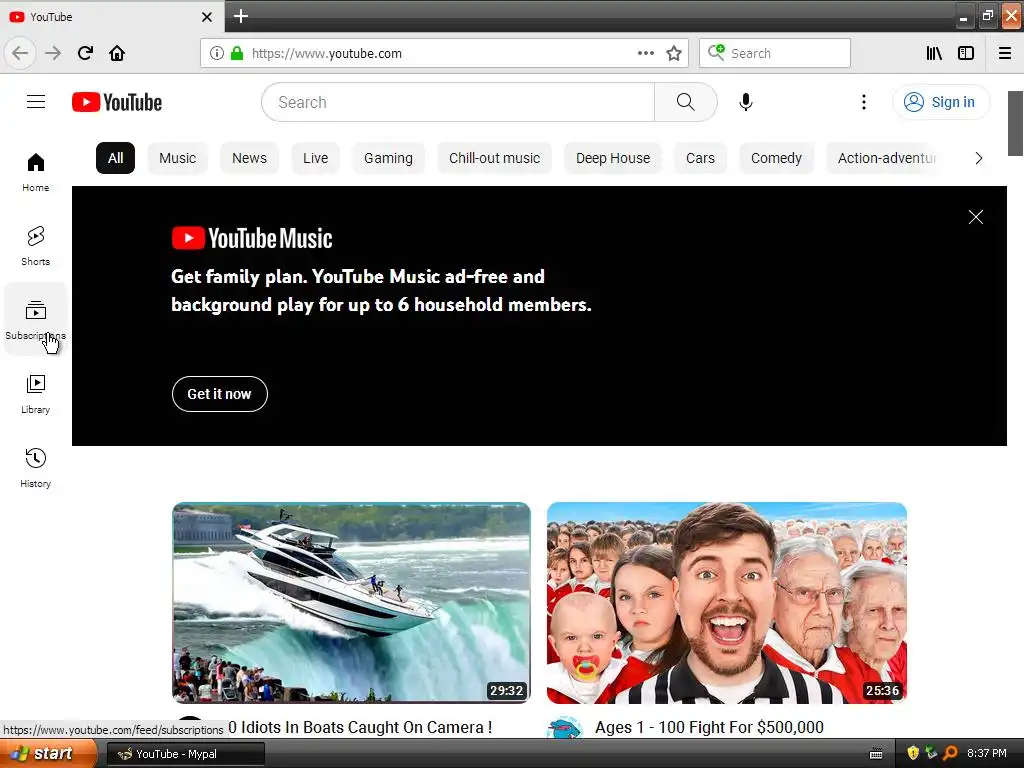
Task: Open History in the sidebar
Action: point(36,468)
